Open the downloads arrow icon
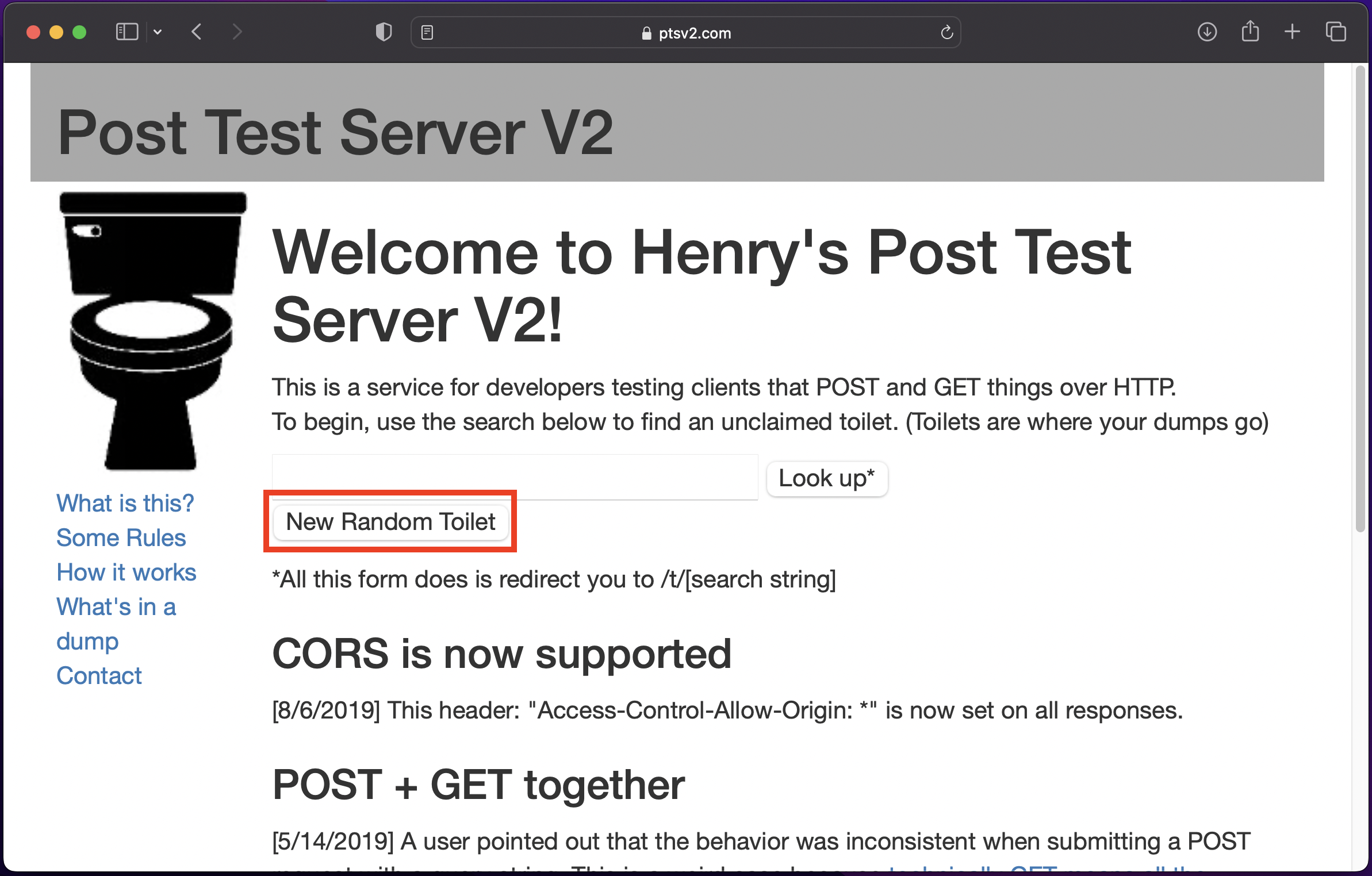Viewport: 1372px width, 876px height. click(x=1207, y=32)
